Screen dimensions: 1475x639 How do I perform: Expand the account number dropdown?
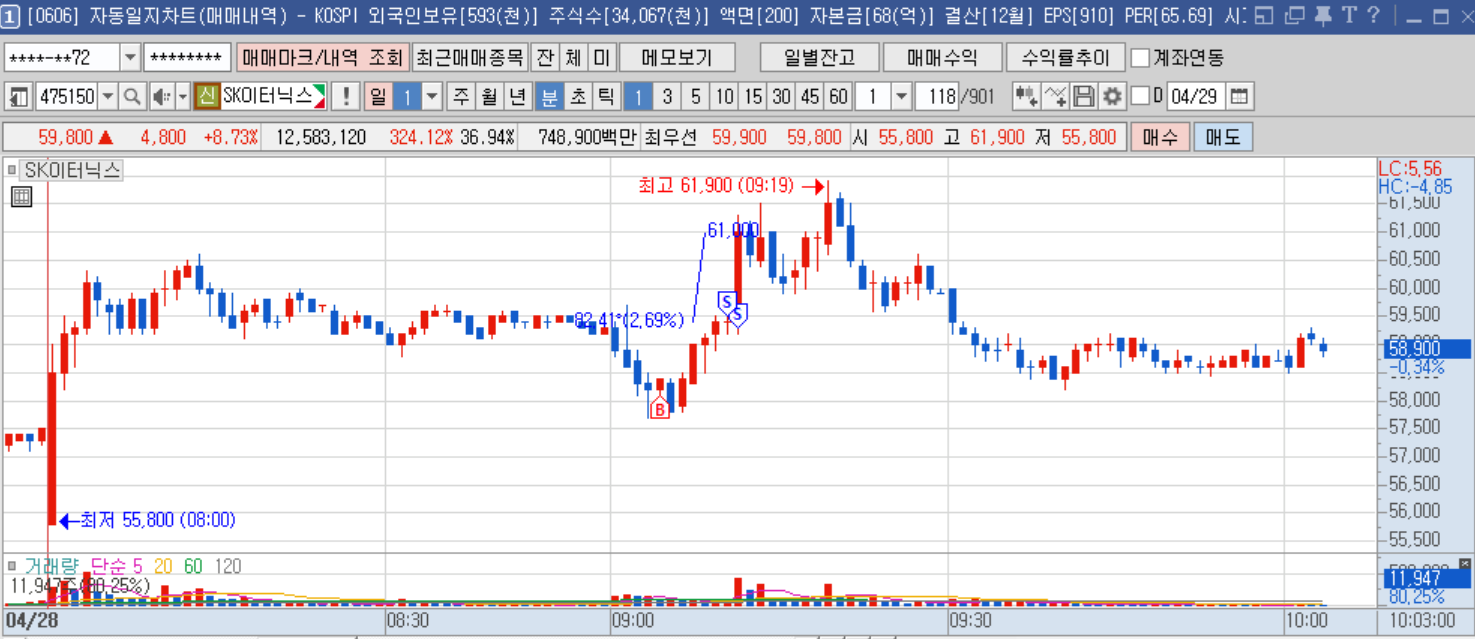[130, 58]
